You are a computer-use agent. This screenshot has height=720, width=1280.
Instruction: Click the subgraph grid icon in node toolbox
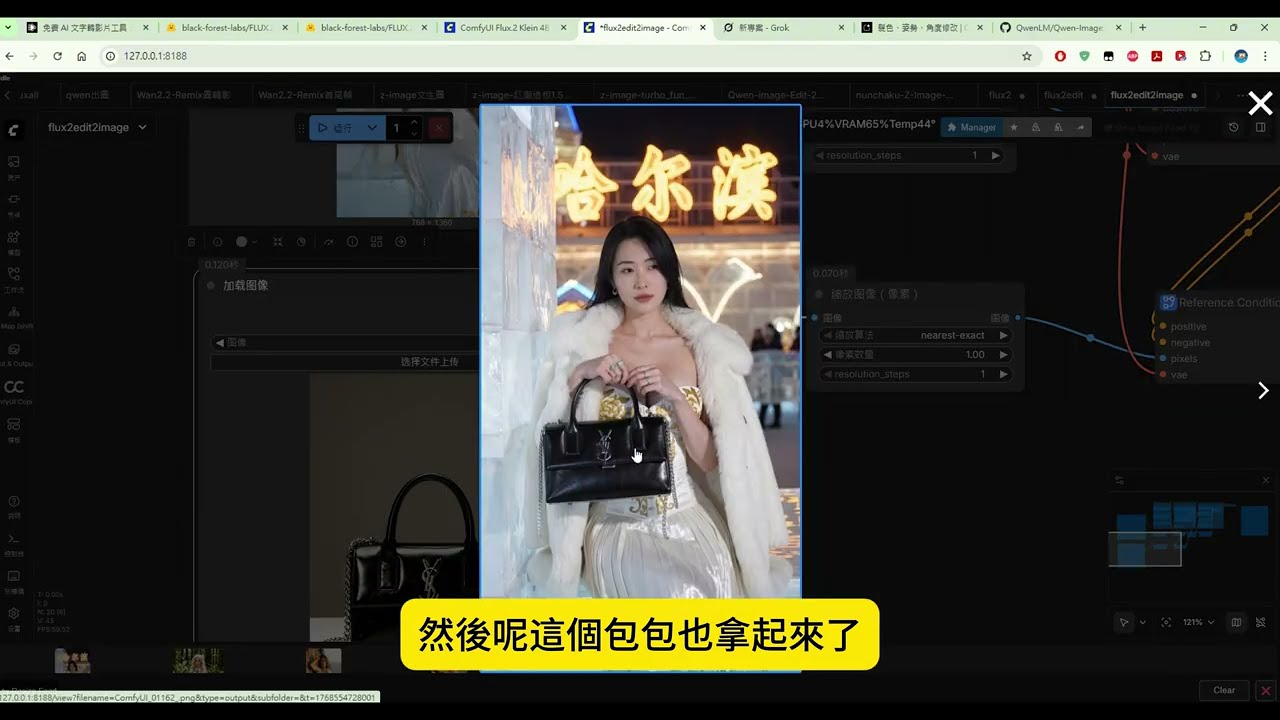376,242
